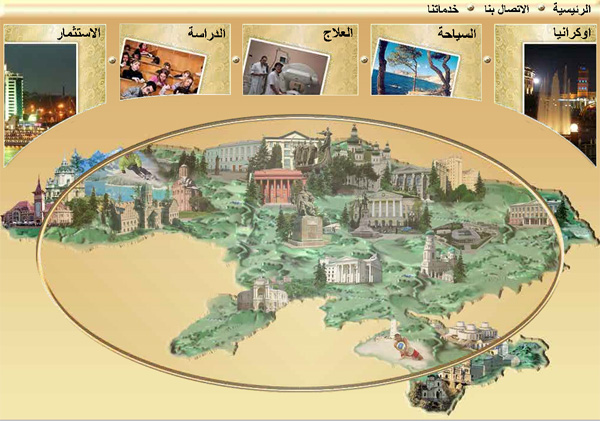
Task: Open the seaside pine trees tourism photo
Action: click(415, 67)
